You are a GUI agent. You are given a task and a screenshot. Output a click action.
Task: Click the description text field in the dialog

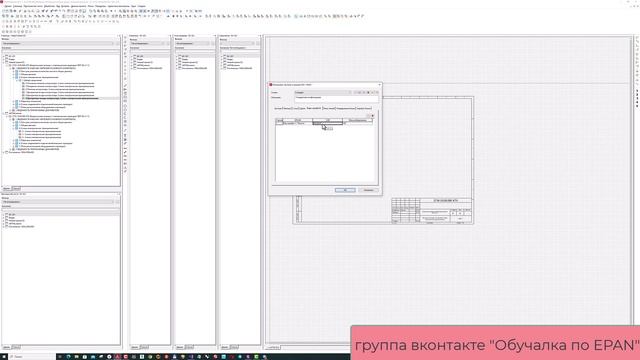coord(336,99)
